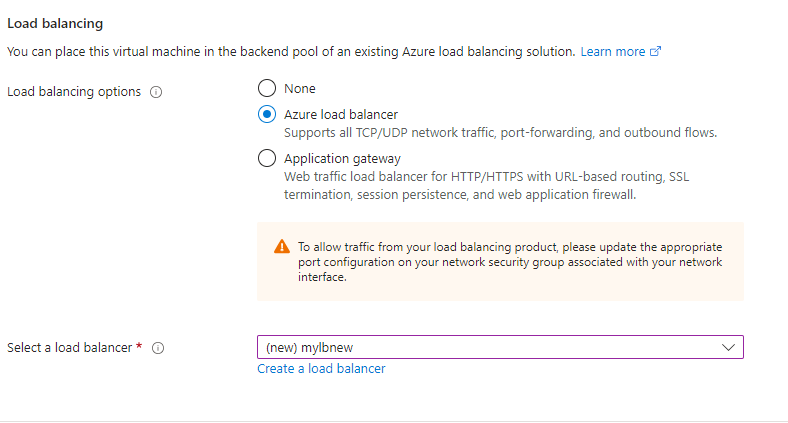Click the Create a load balancer link
The image size is (788, 423).
[321, 369]
